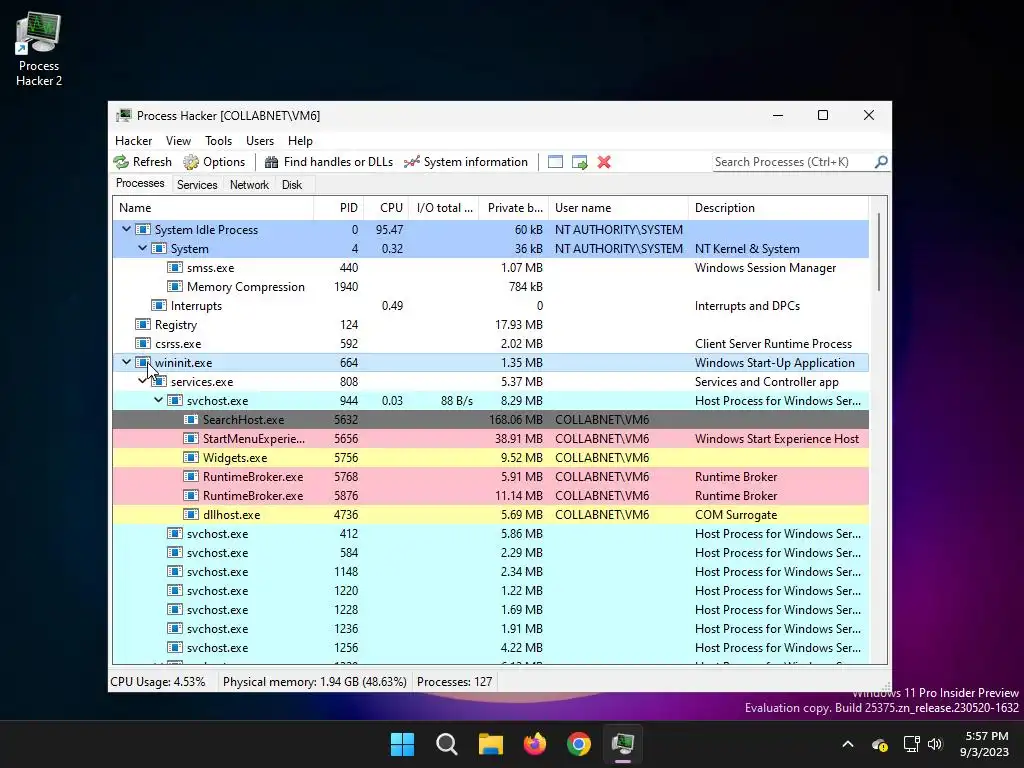Open taskbar Search

[447, 744]
